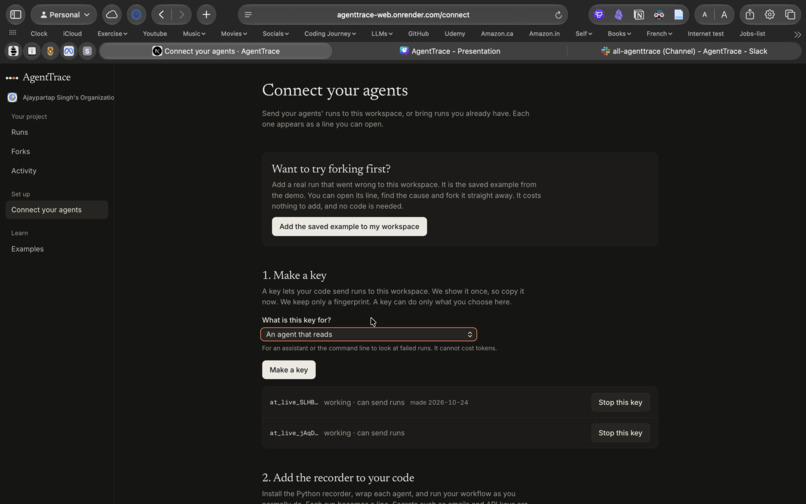This screenshot has width=806, height=504.
Task: Expand the LLMs bookmarks folder
Action: [382, 33]
